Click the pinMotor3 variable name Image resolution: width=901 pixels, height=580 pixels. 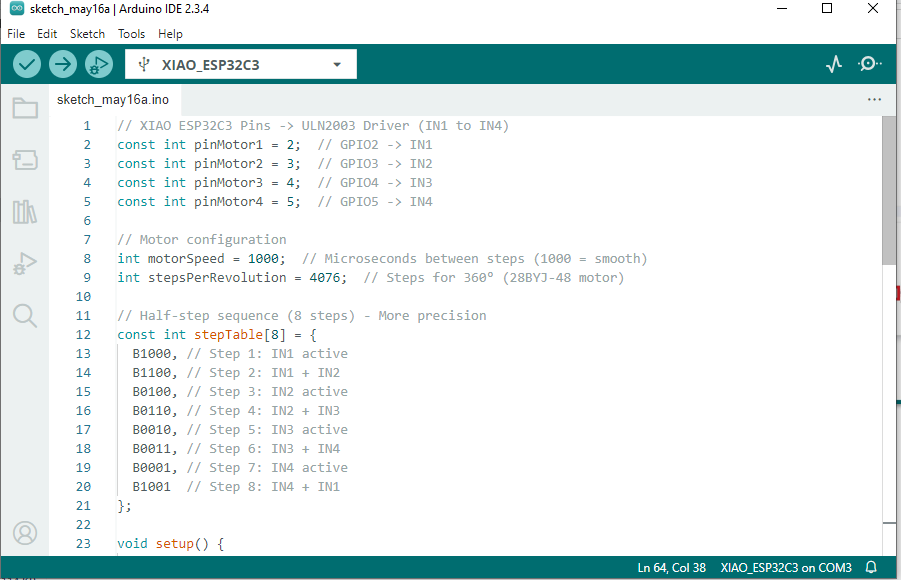(x=228, y=183)
